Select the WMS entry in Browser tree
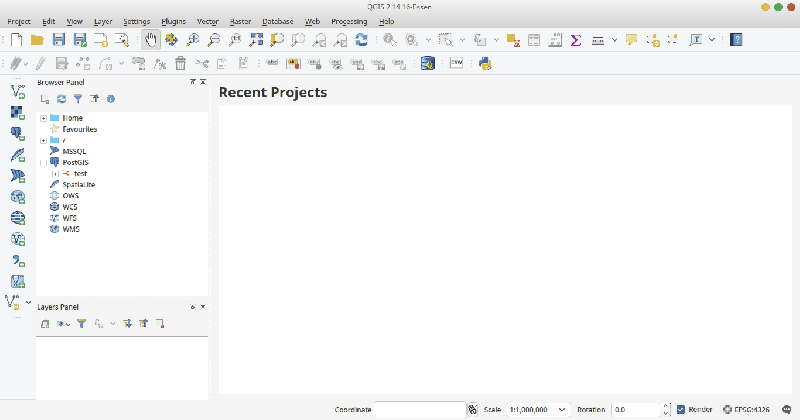The image size is (800, 420). [x=71, y=229]
